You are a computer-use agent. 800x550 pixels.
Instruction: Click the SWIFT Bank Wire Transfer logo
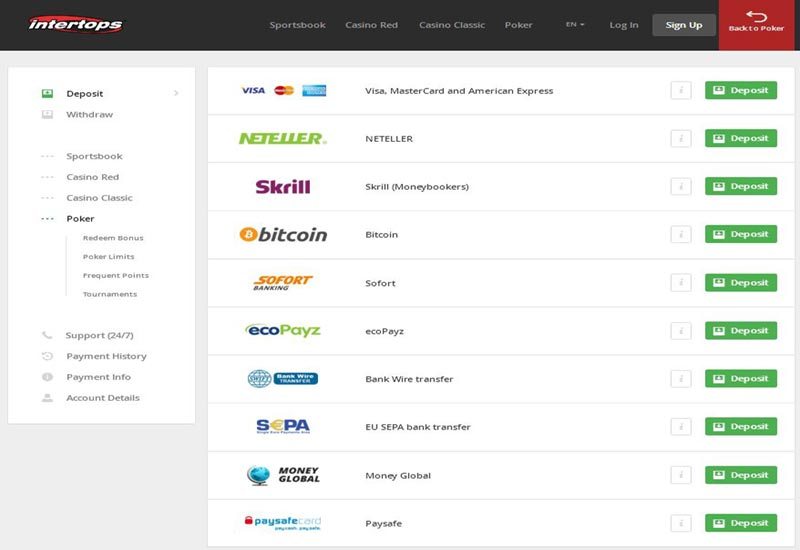coord(283,379)
